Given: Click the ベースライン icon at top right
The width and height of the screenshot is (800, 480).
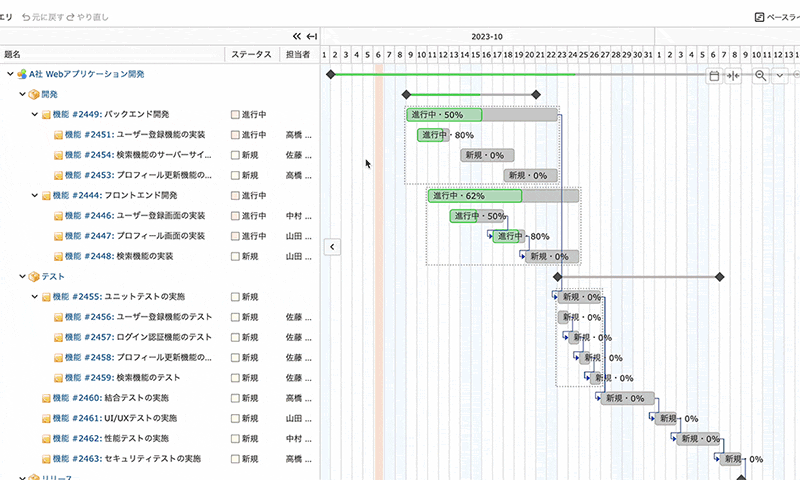Looking at the screenshot, I should click(x=759, y=17).
